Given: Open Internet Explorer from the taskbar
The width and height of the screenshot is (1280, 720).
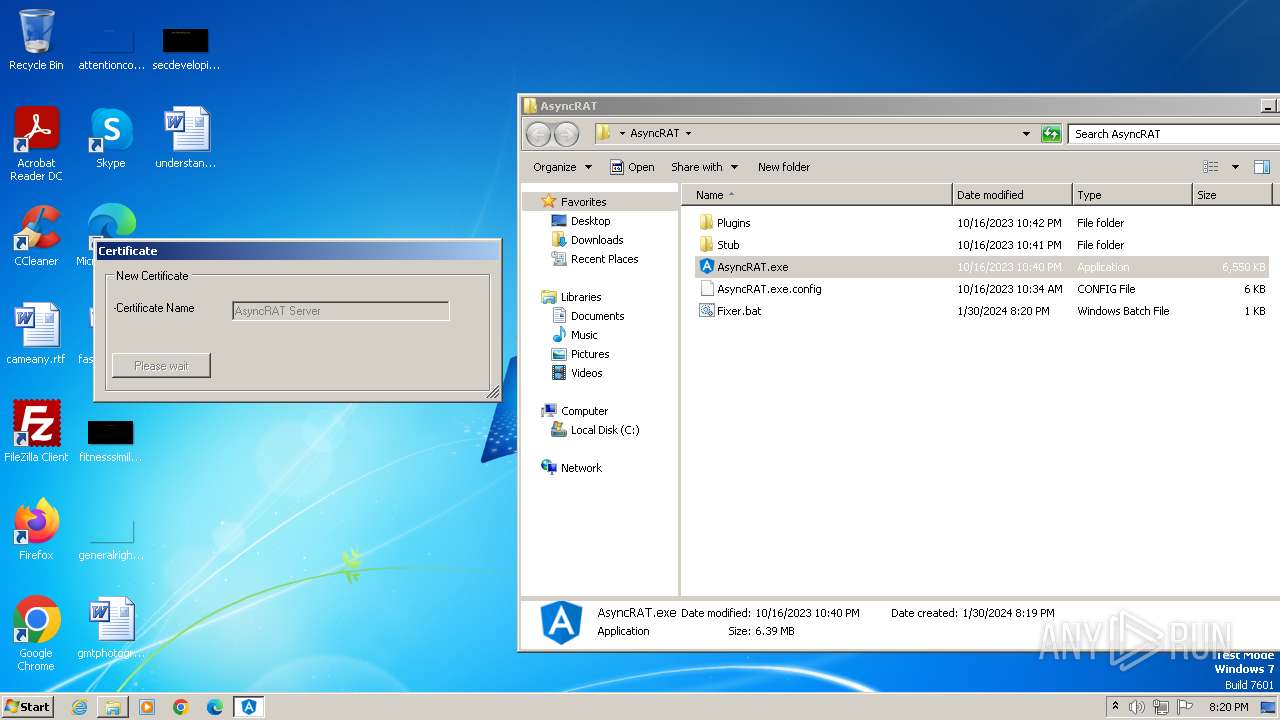Looking at the screenshot, I should tap(79, 707).
